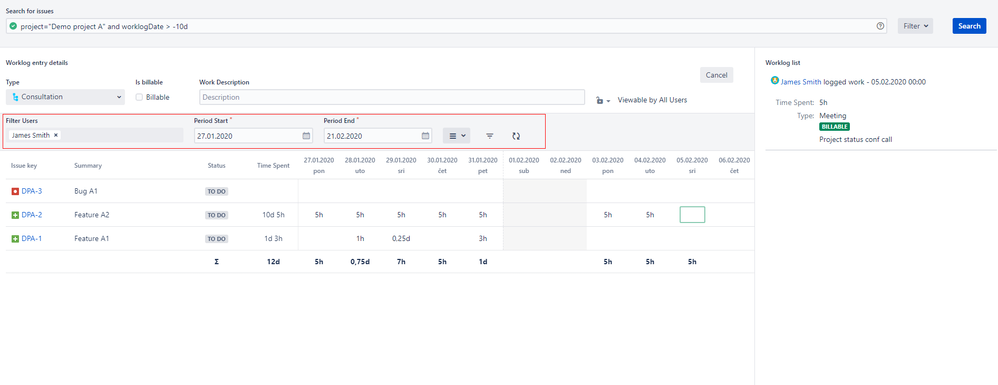Screen dimensions: 998x385
Task: Click TO DO status of DPA-1
Action: click(216, 239)
